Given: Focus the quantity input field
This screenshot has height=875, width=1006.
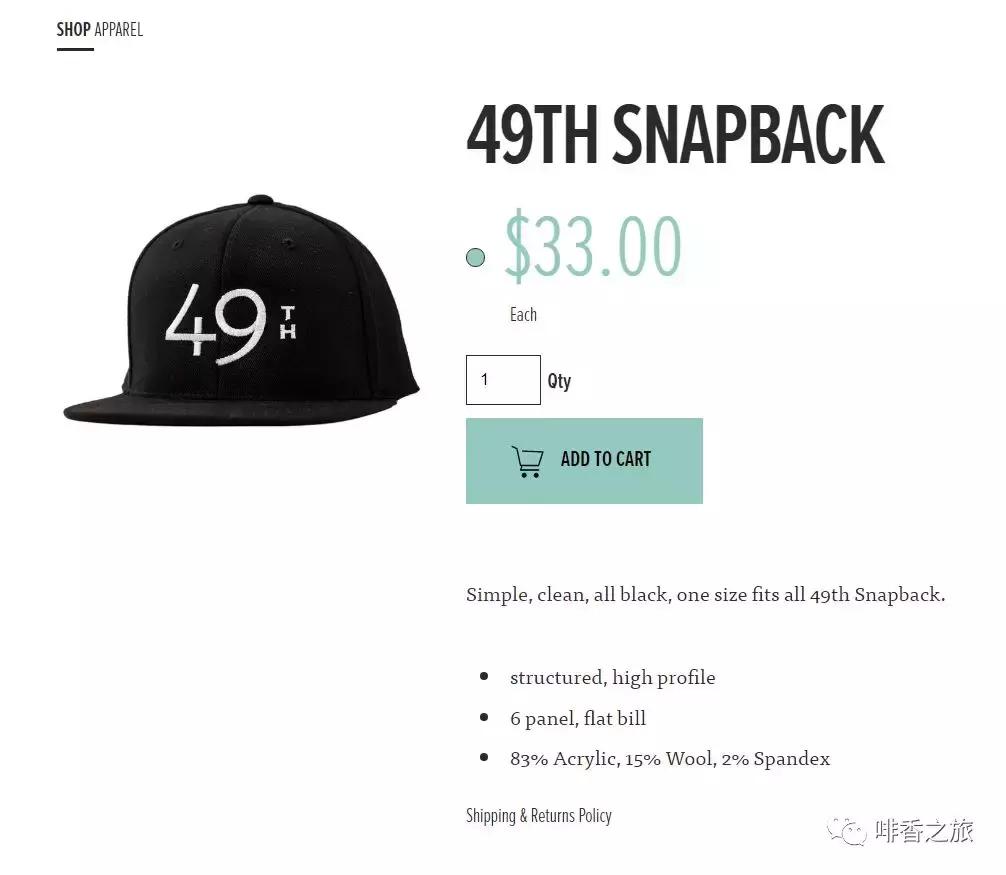Looking at the screenshot, I should tap(503, 380).
